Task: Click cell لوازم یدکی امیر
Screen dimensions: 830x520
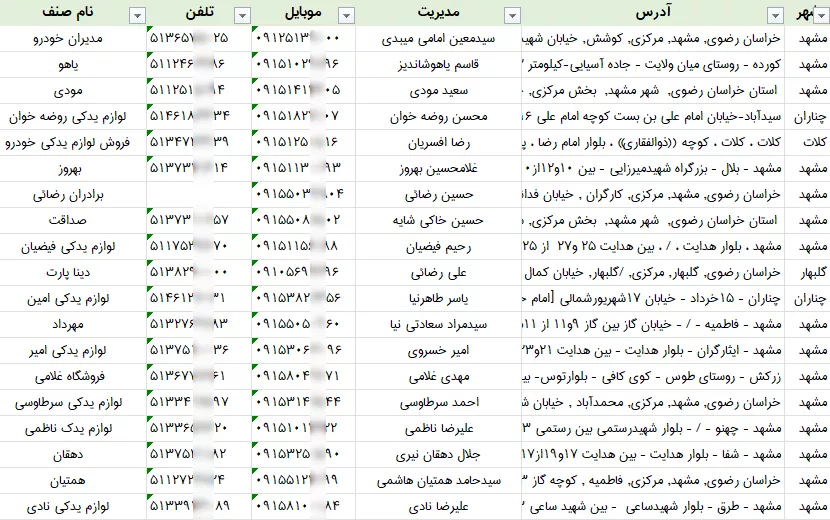Action: [73, 350]
